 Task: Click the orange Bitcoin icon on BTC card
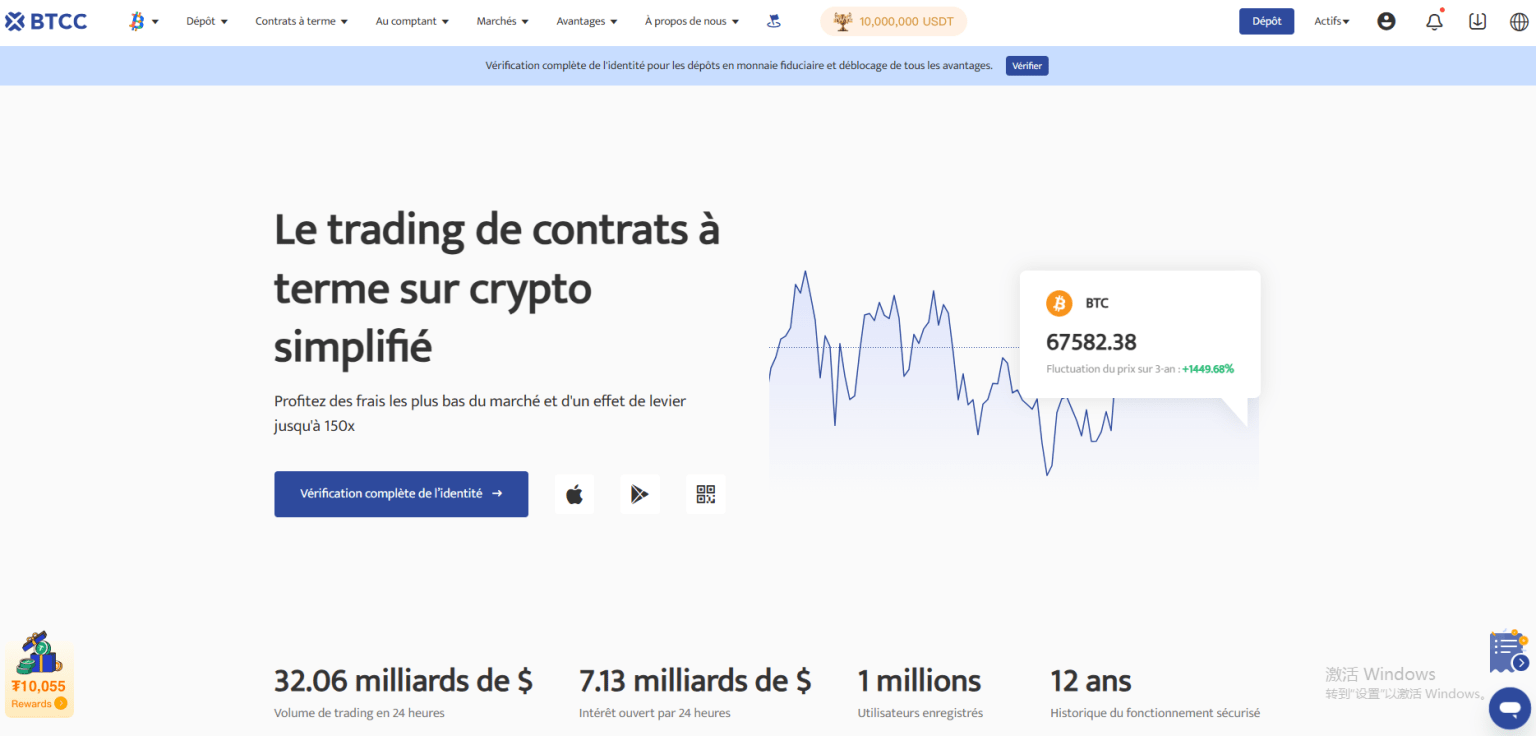point(1059,303)
